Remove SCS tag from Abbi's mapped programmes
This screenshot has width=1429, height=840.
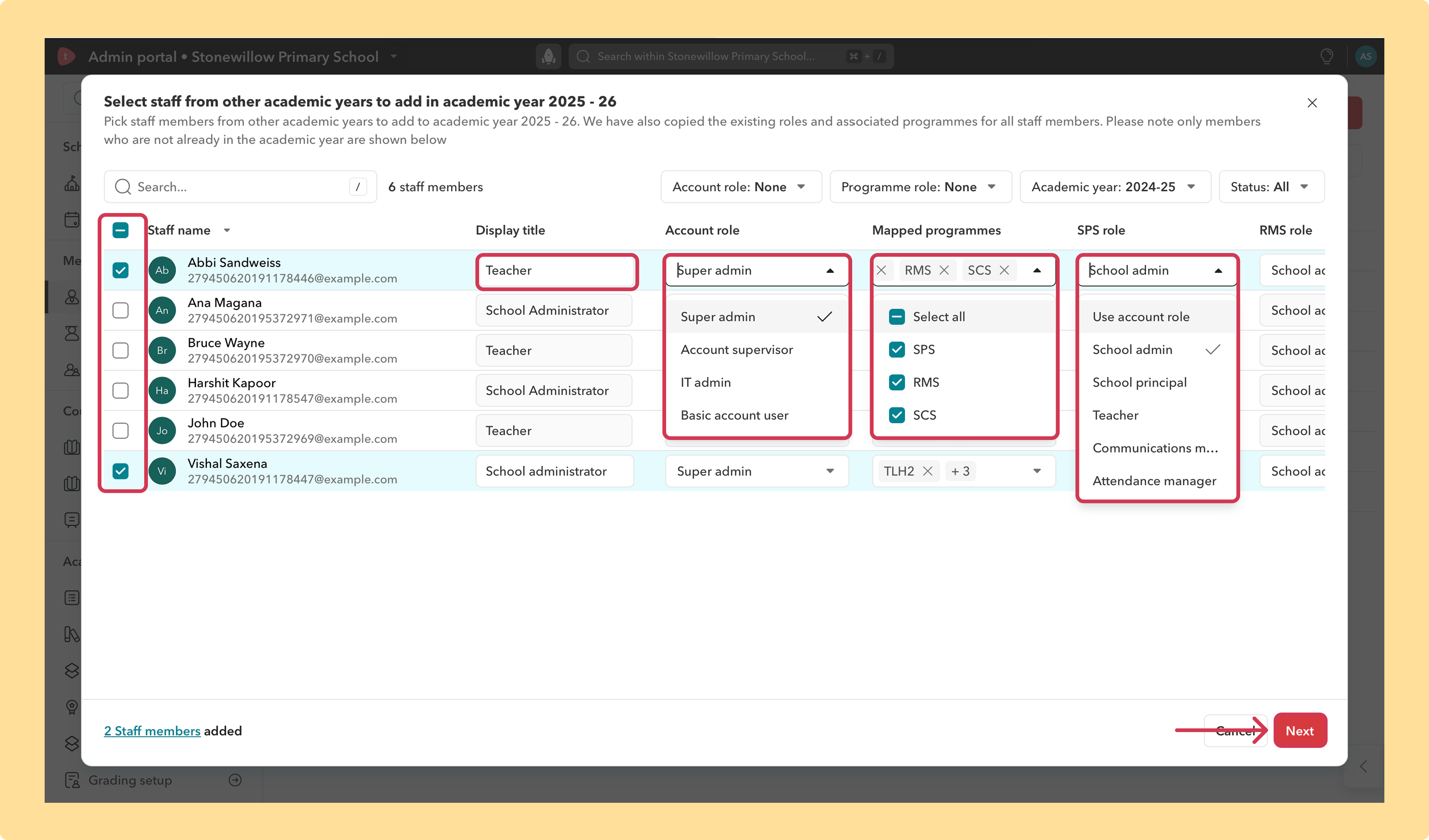coord(1004,270)
